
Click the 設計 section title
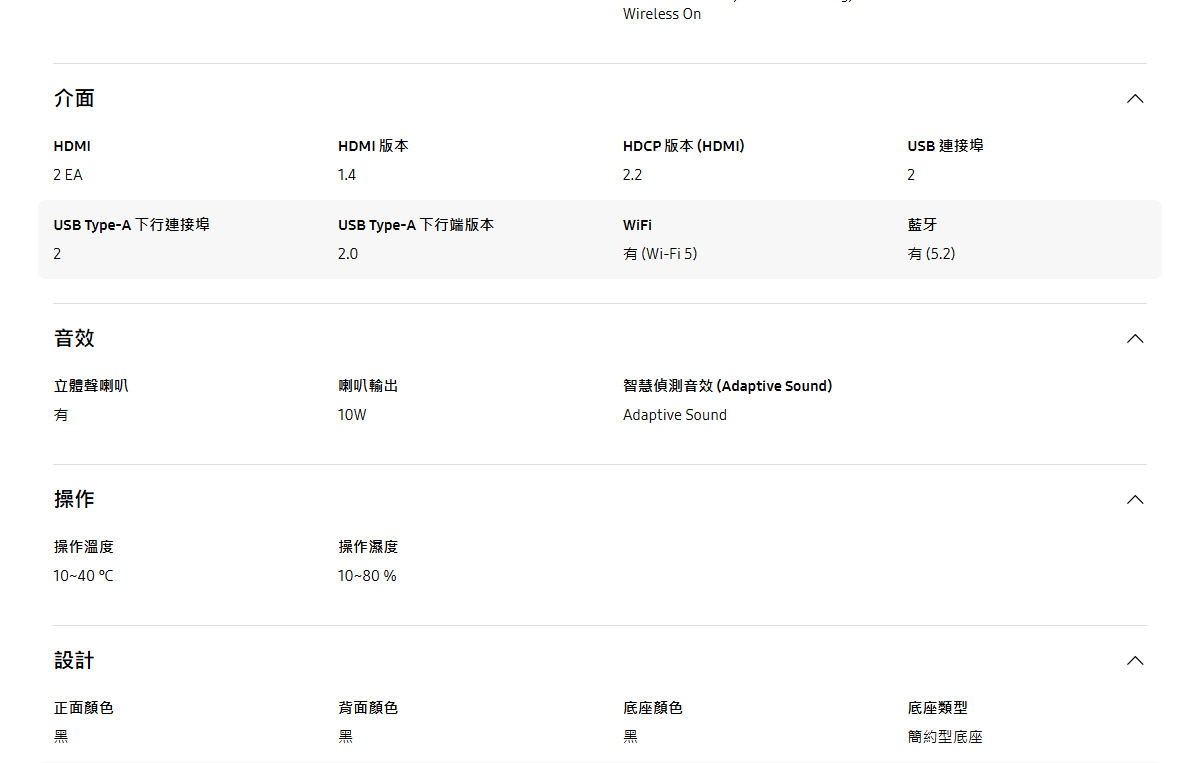click(73, 660)
